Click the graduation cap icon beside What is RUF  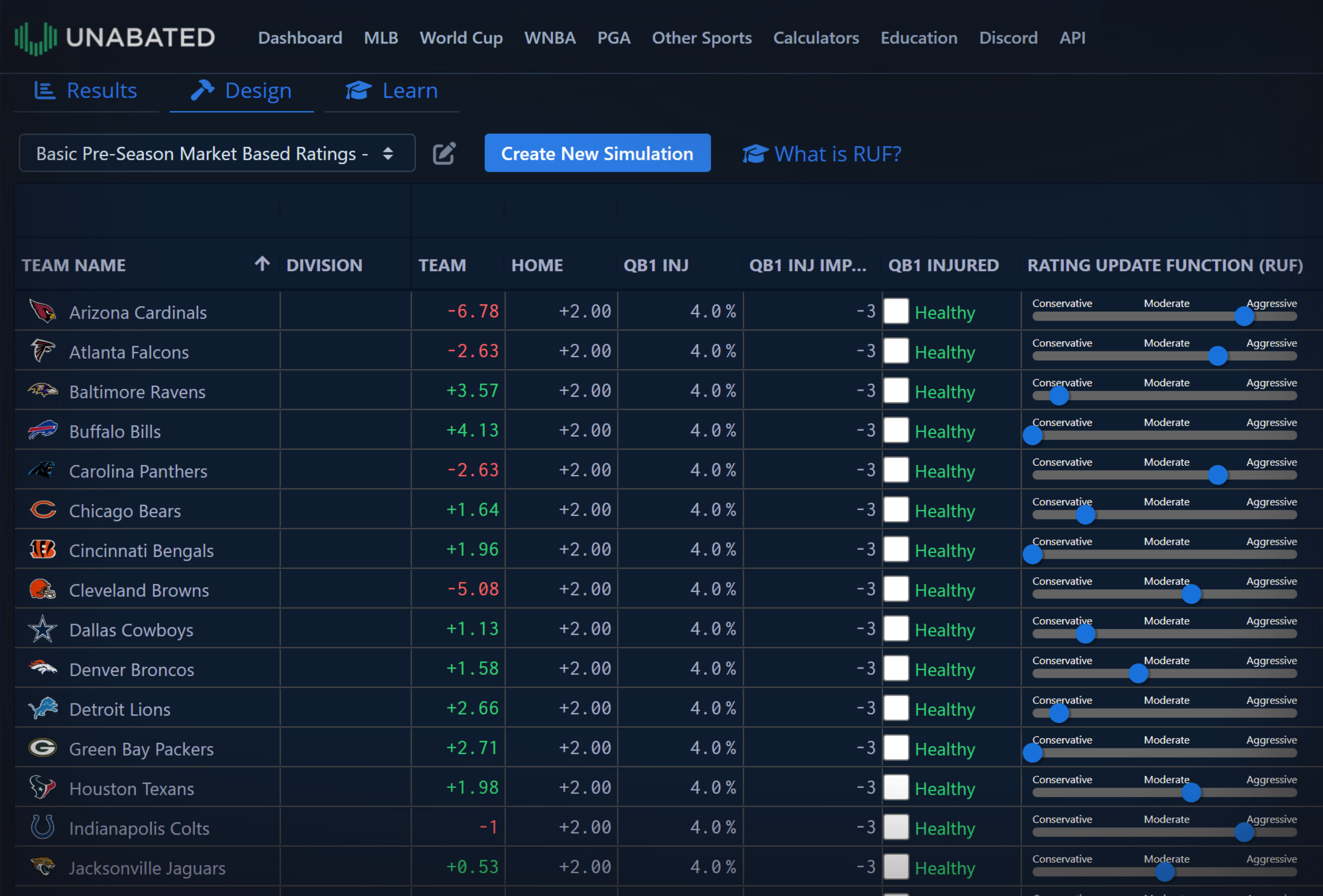pos(756,154)
